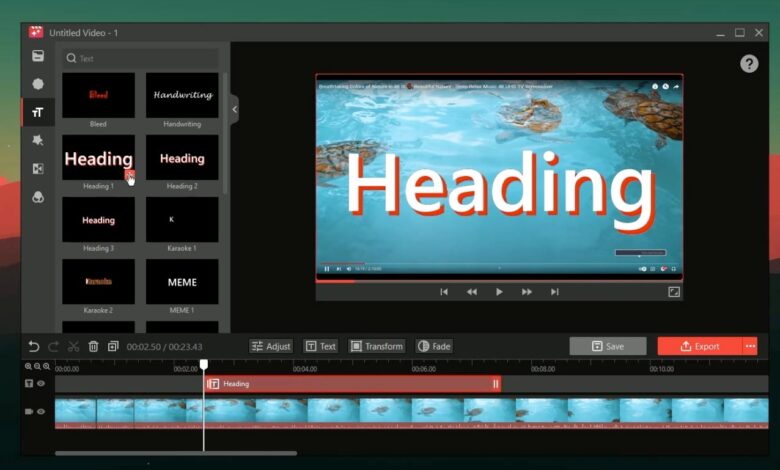Click the Undo arrow icon
The image size is (780, 470).
point(34,346)
